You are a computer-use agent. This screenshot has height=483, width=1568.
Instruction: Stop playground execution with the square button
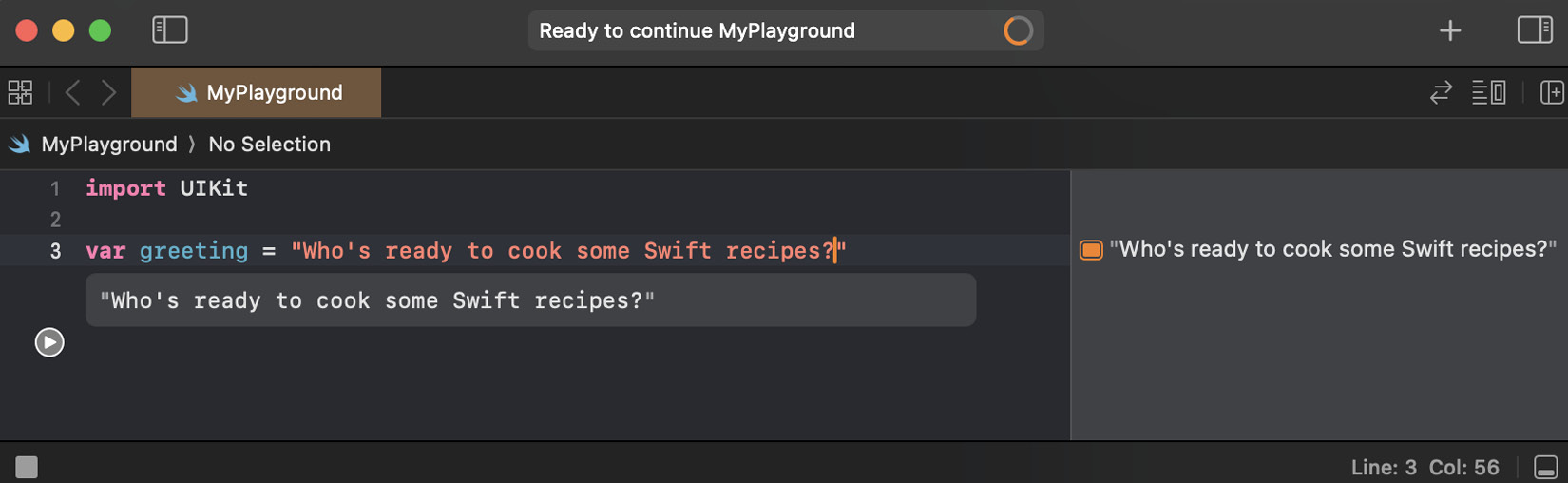tap(27, 467)
